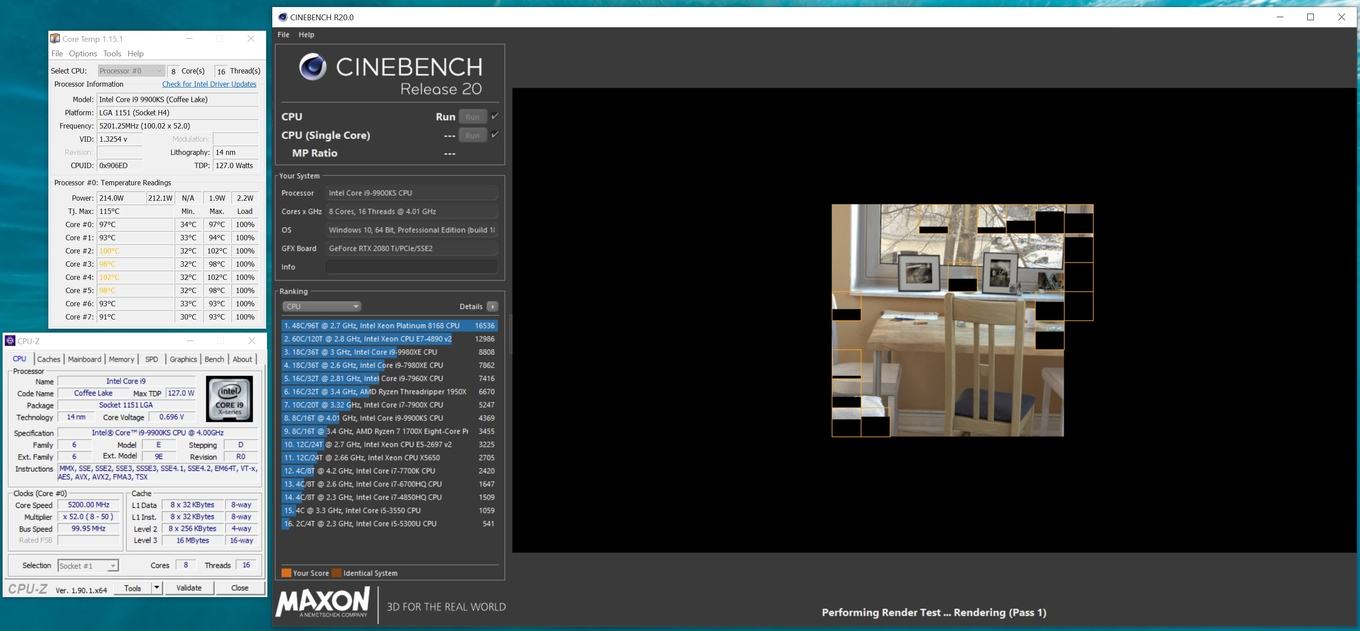Click the Your Score orange legend swatch

(x=286, y=573)
